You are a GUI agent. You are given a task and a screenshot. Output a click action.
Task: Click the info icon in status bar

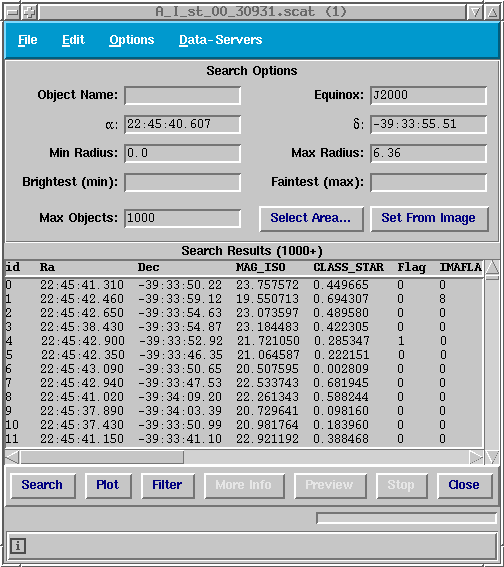coord(18,546)
